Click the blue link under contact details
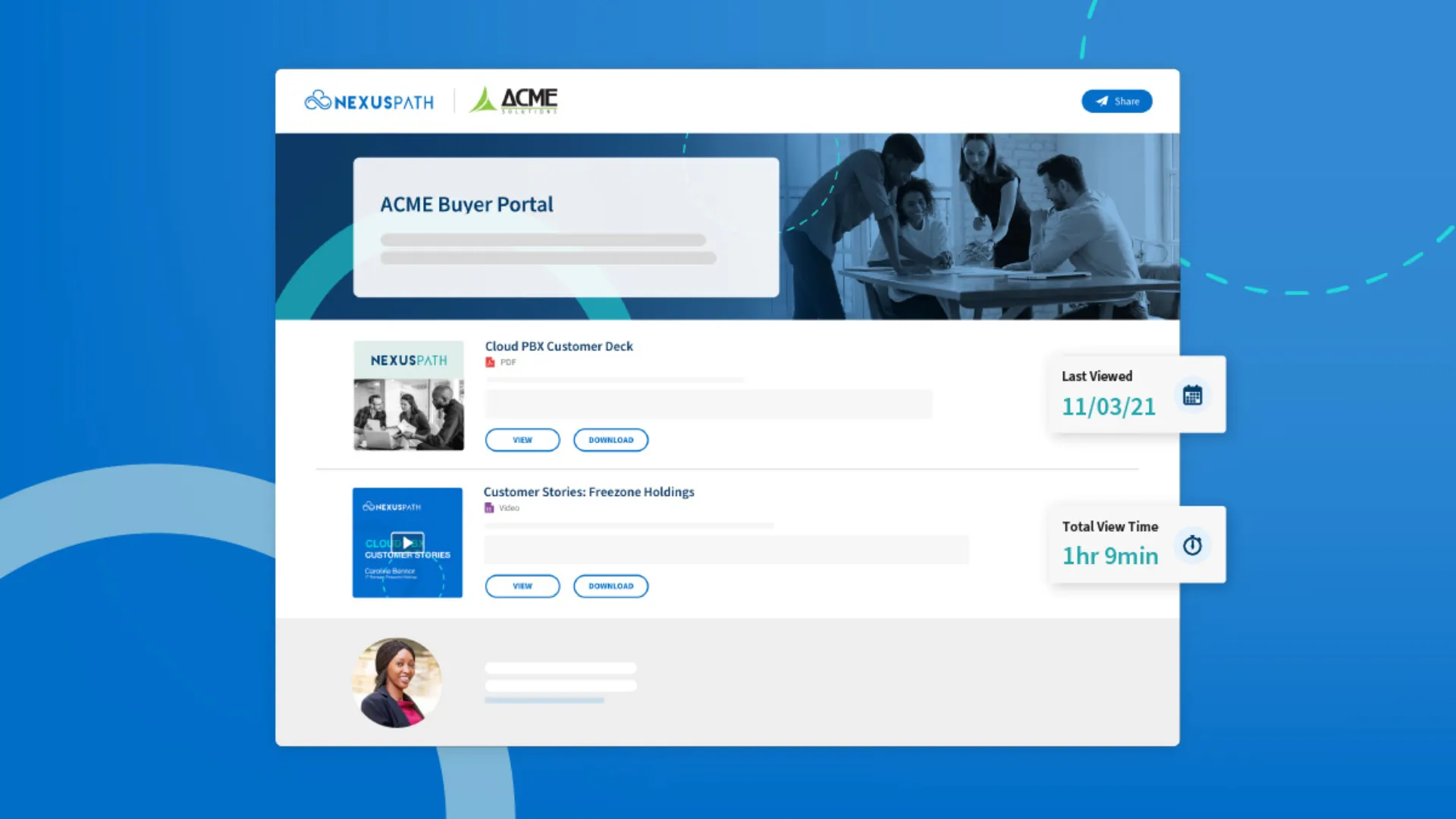 click(x=544, y=701)
